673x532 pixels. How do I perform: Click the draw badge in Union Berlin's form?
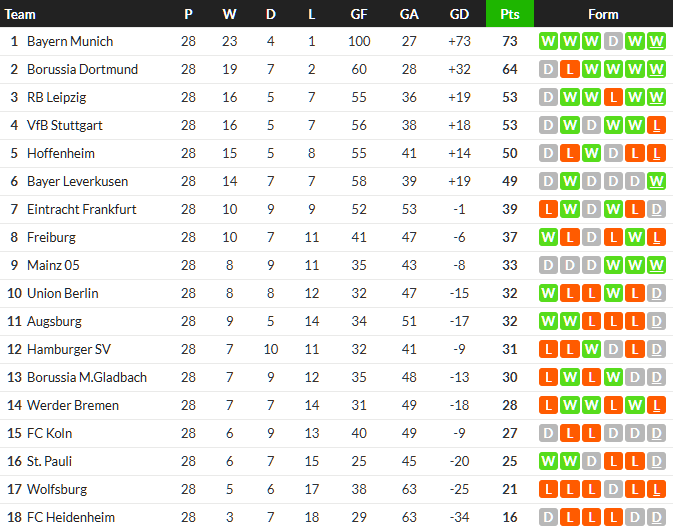pyautogui.click(x=656, y=294)
